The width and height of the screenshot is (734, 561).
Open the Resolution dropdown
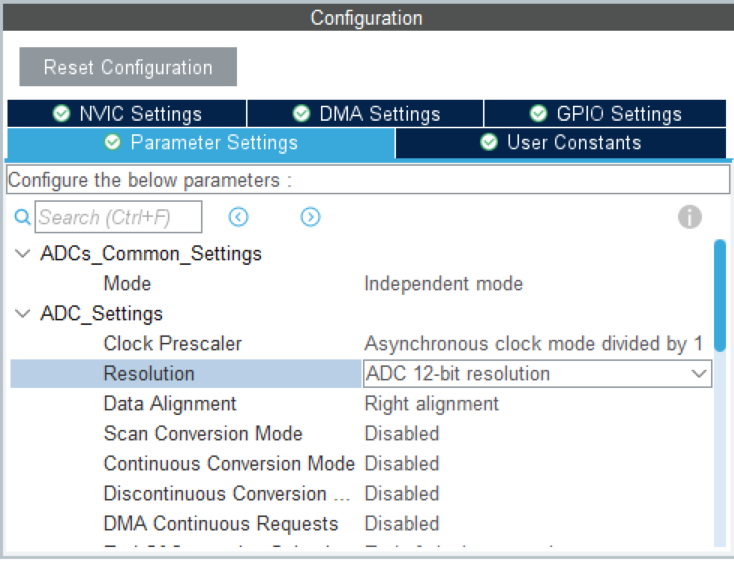coord(699,374)
